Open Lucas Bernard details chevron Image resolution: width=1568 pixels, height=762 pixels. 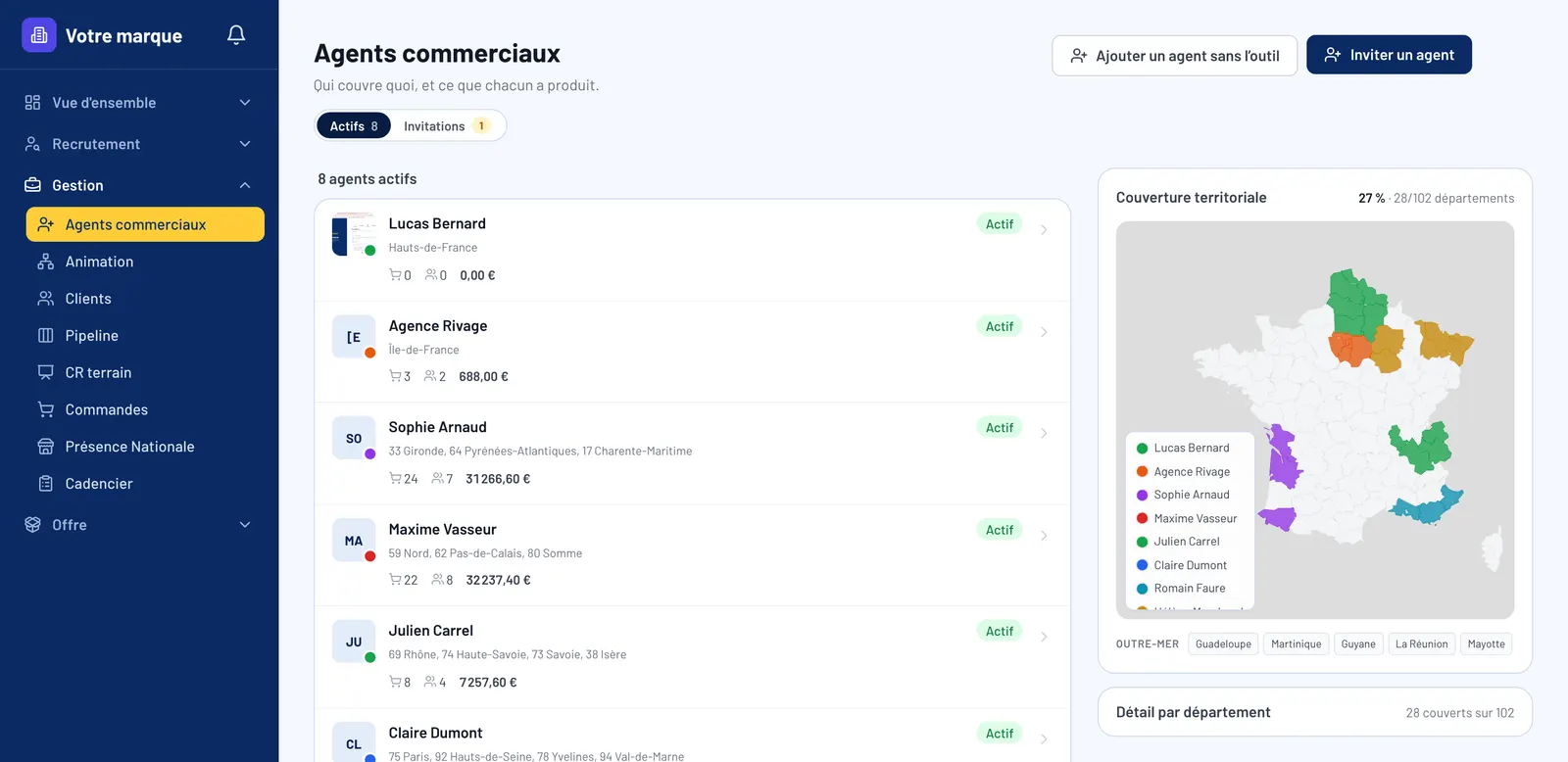point(1044,230)
